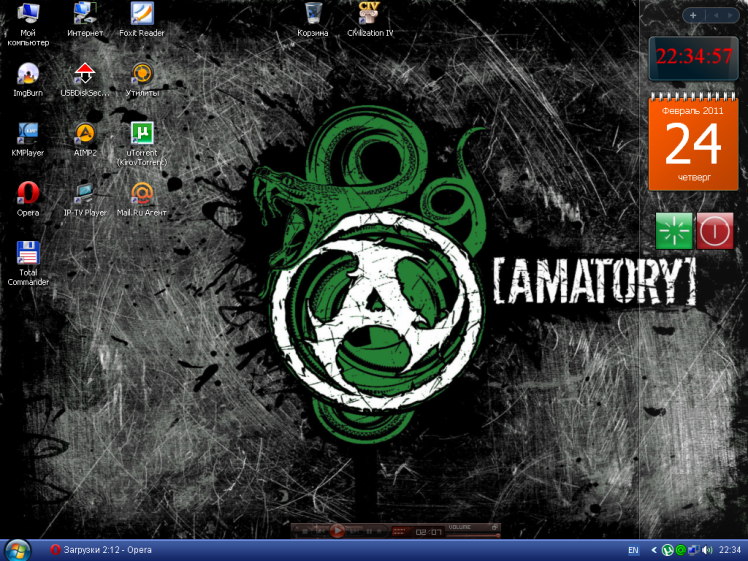Click the eject/open button in mini player
The image size is (748, 561).
(379, 531)
